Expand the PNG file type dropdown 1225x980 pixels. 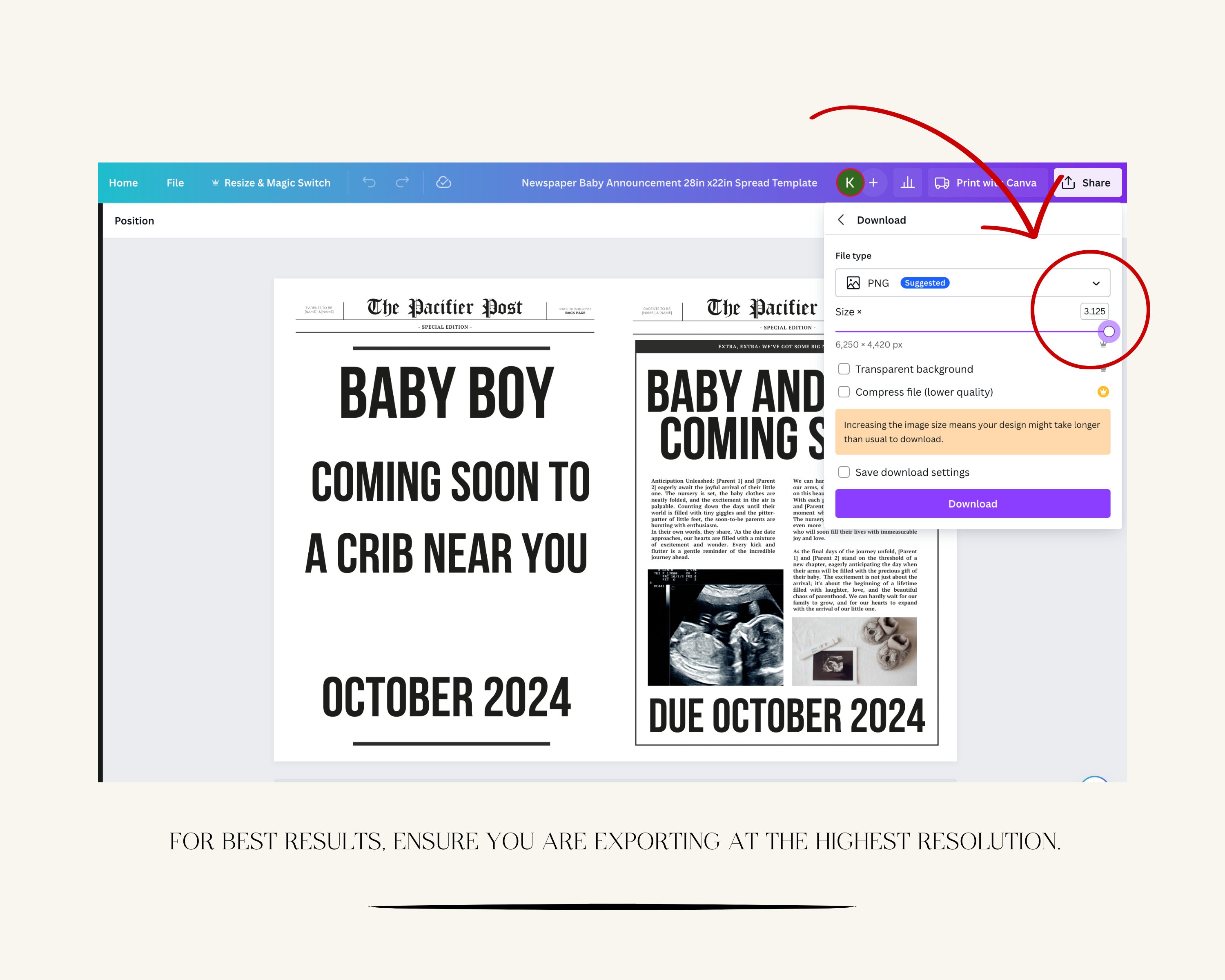[973, 283]
